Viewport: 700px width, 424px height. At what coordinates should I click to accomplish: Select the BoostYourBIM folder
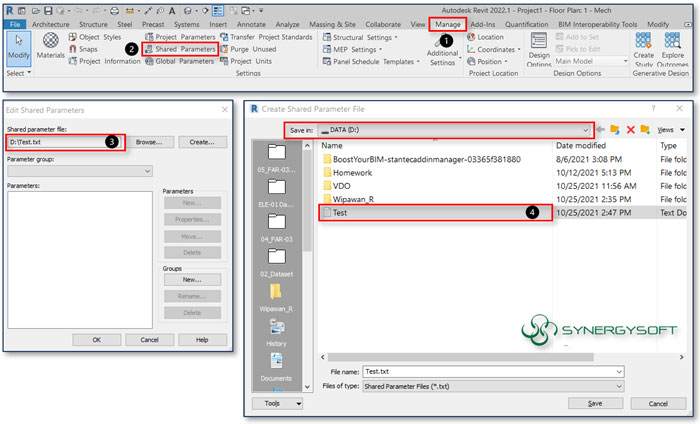(422, 159)
